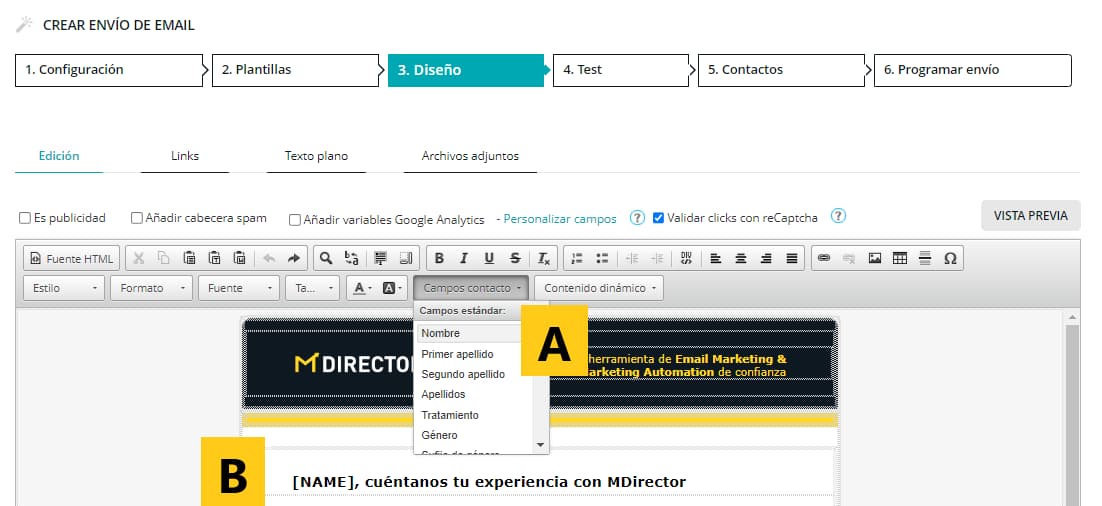Insert special character with Omega icon
The image size is (1102, 506).
pyautogui.click(x=950, y=259)
